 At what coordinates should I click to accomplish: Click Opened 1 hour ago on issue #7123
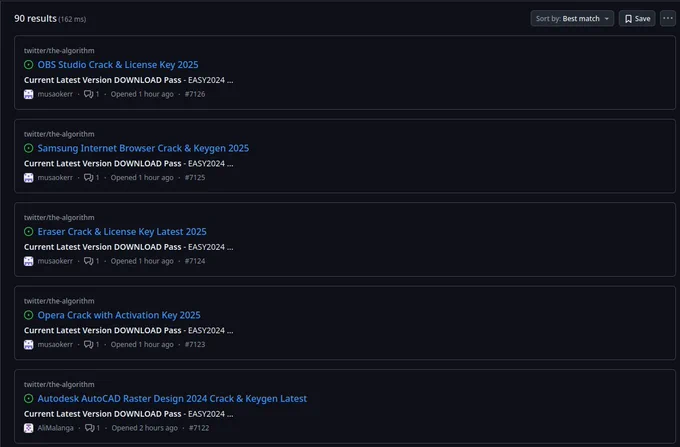coord(142,345)
